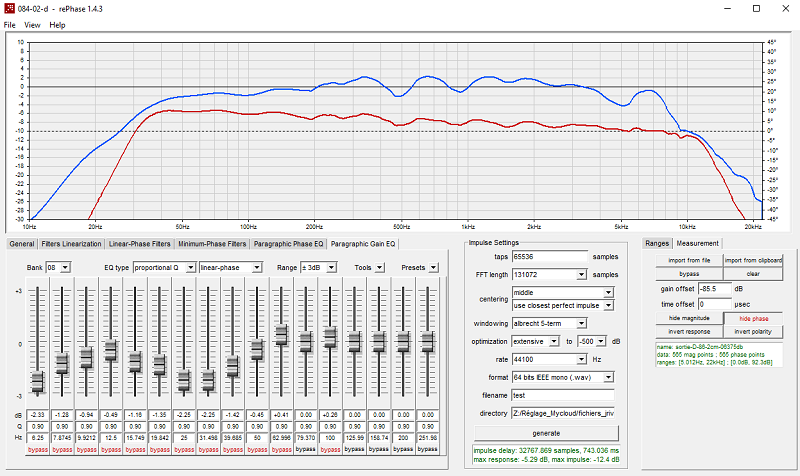Screen dimensions: 800x476
Task: Open the Tools dropdown arrow
Action: [x=379, y=267]
